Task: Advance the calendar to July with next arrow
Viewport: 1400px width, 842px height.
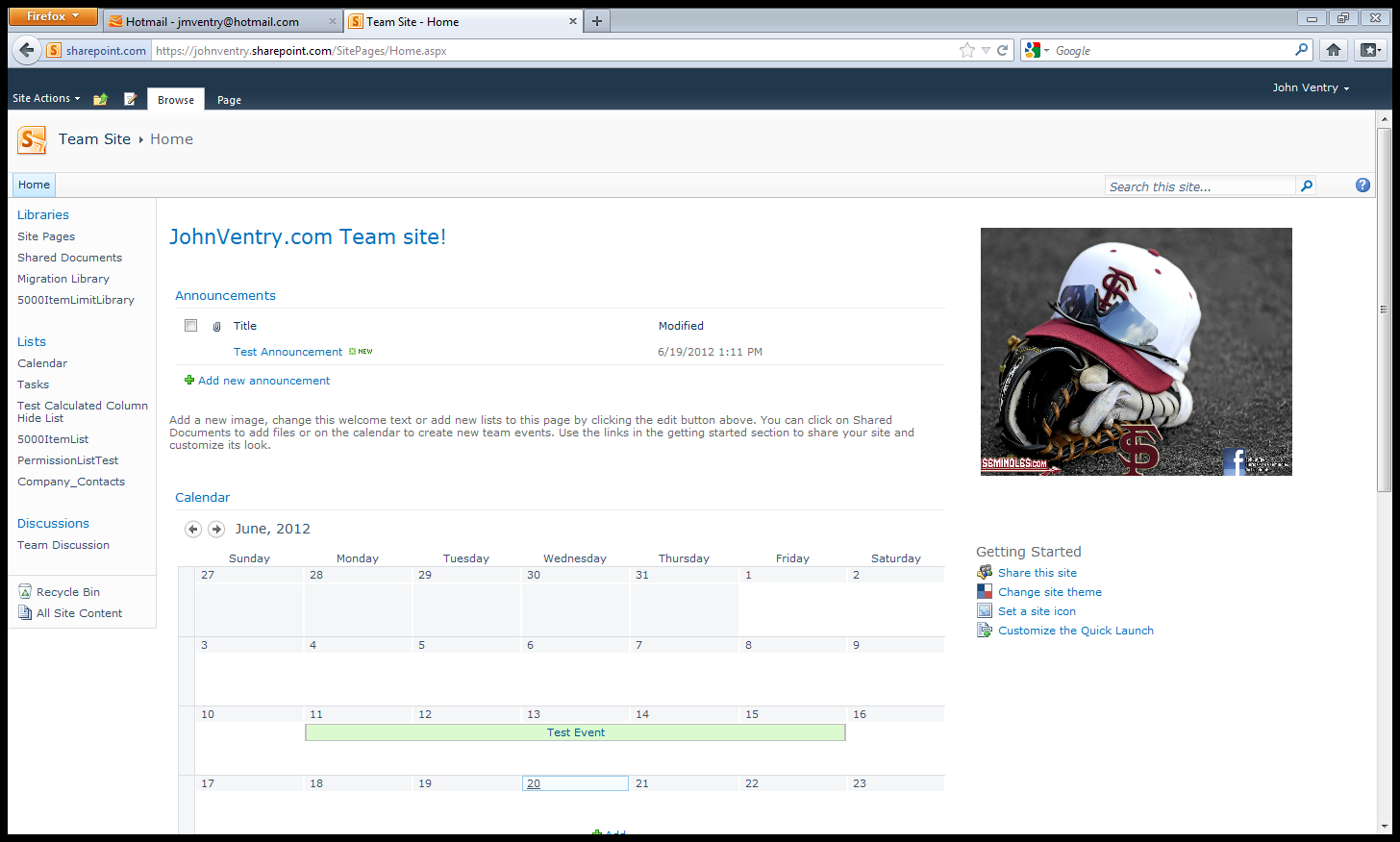Action: [215, 529]
